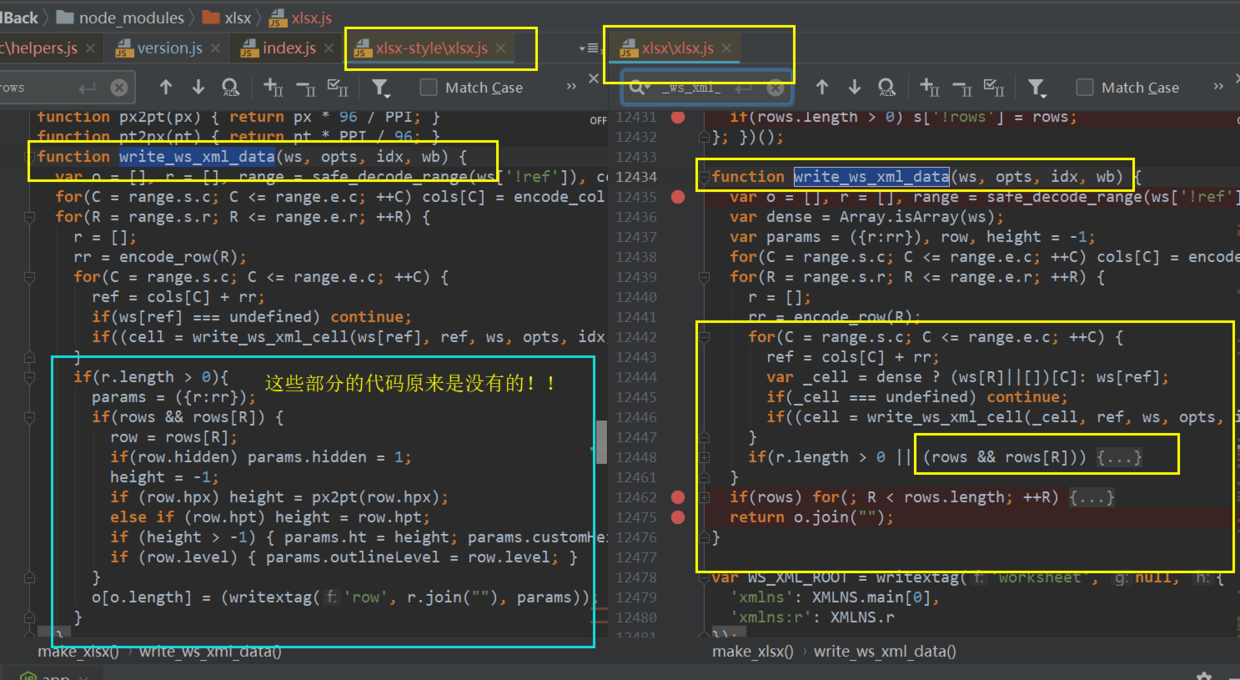The image size is (1240, 680).
Task: Click line number 12434 in gutter
Action: [636, 177]
